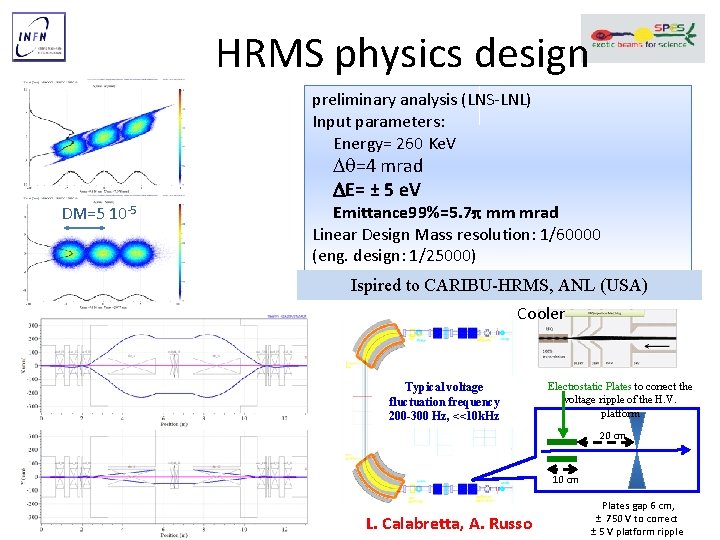This screenshot has height=540, width=720.
Task: Click the blue quadrupole blocks on upper beamline
Action: pos(455,333)
